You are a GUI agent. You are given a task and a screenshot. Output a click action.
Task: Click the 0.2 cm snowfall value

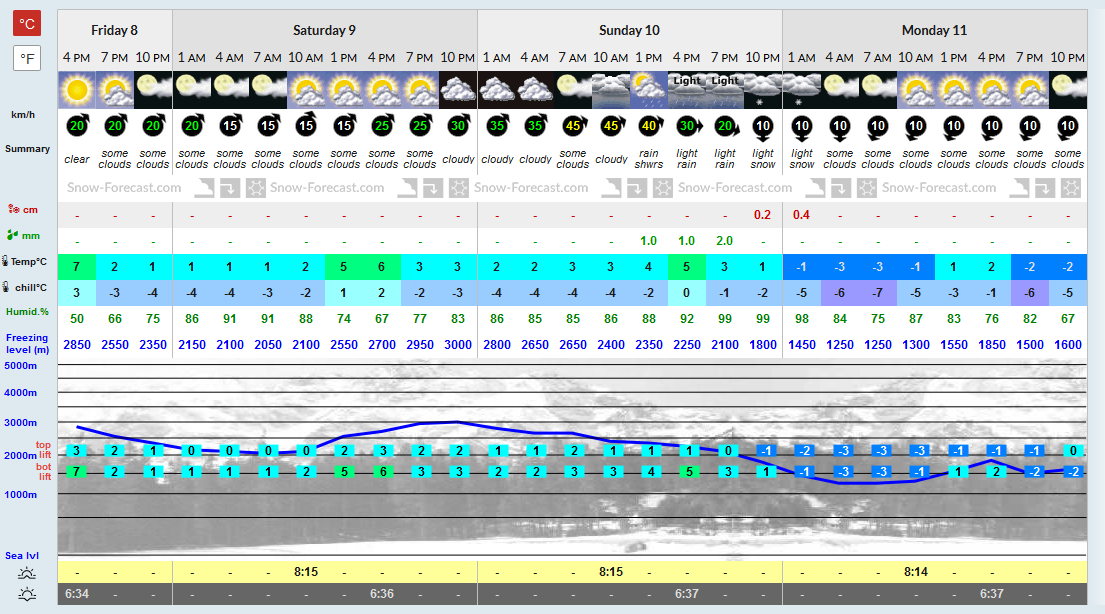(763, 215)
